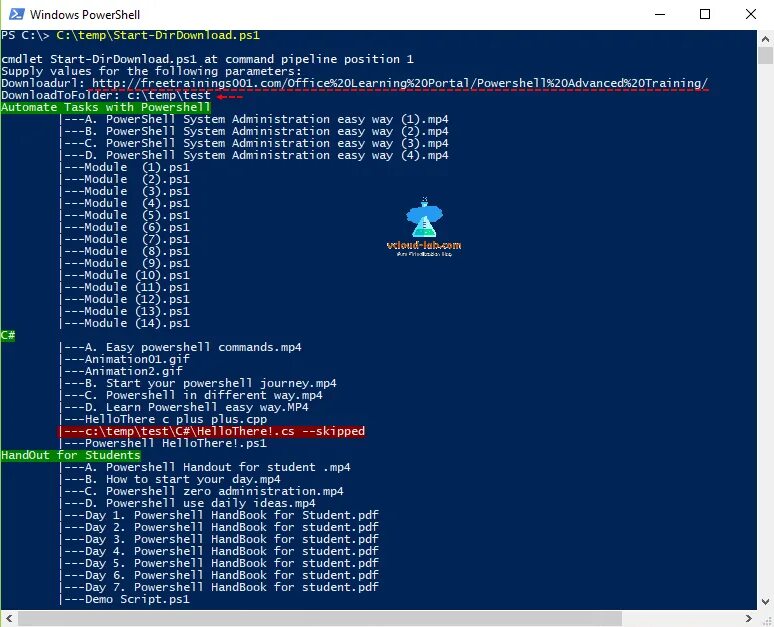Click the red 'HelloThere!.cs --skipped' line
Image resolution: width=774 pixels, height=627 pixels.
click(x=211, y=431)
